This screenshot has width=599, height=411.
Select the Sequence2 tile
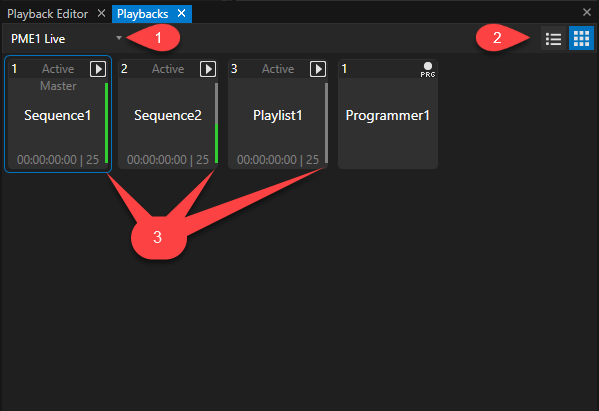[x=168, y=114]
